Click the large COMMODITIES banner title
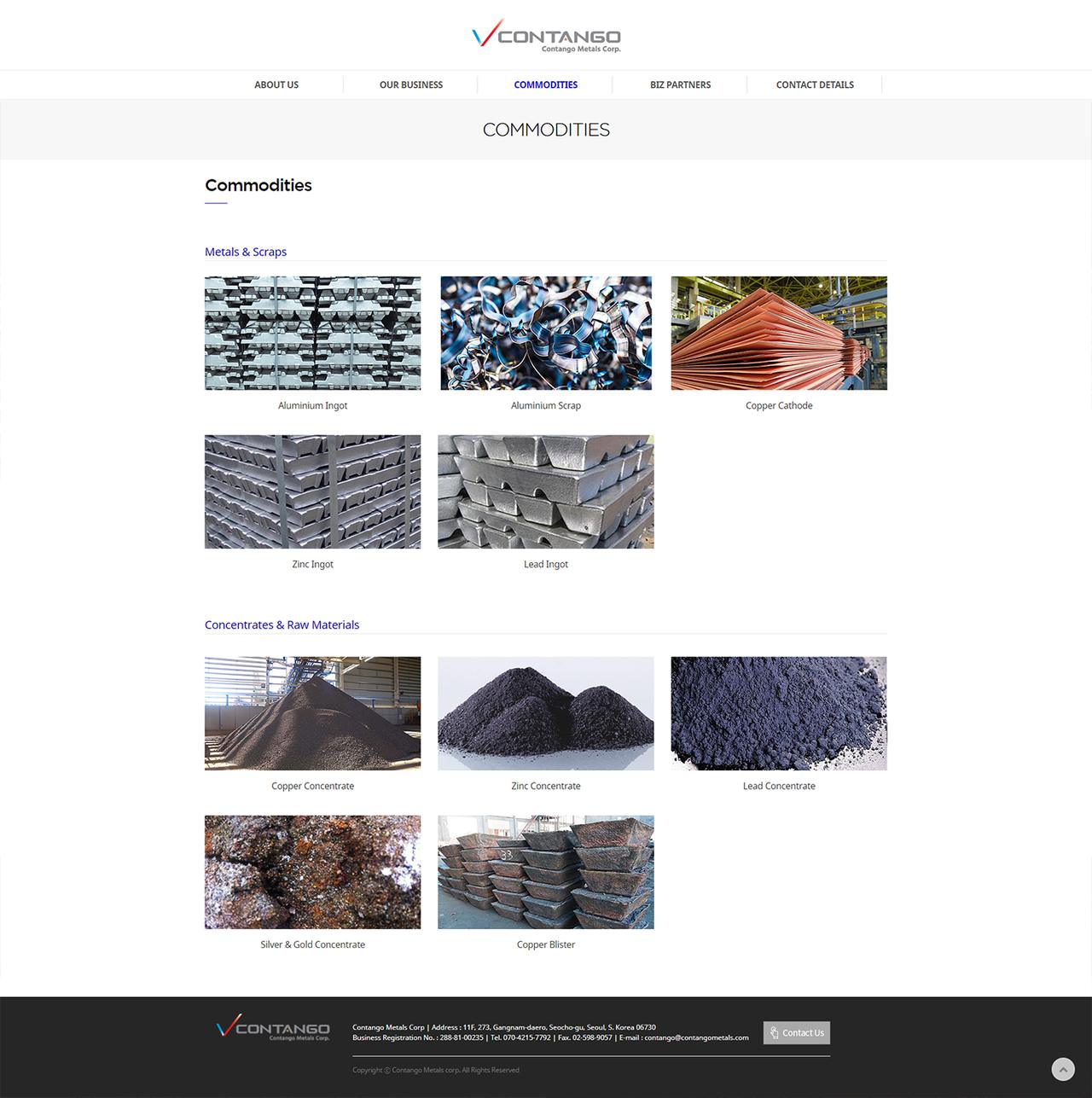This screenshot has height=1098, width=1092. point(546,130)
